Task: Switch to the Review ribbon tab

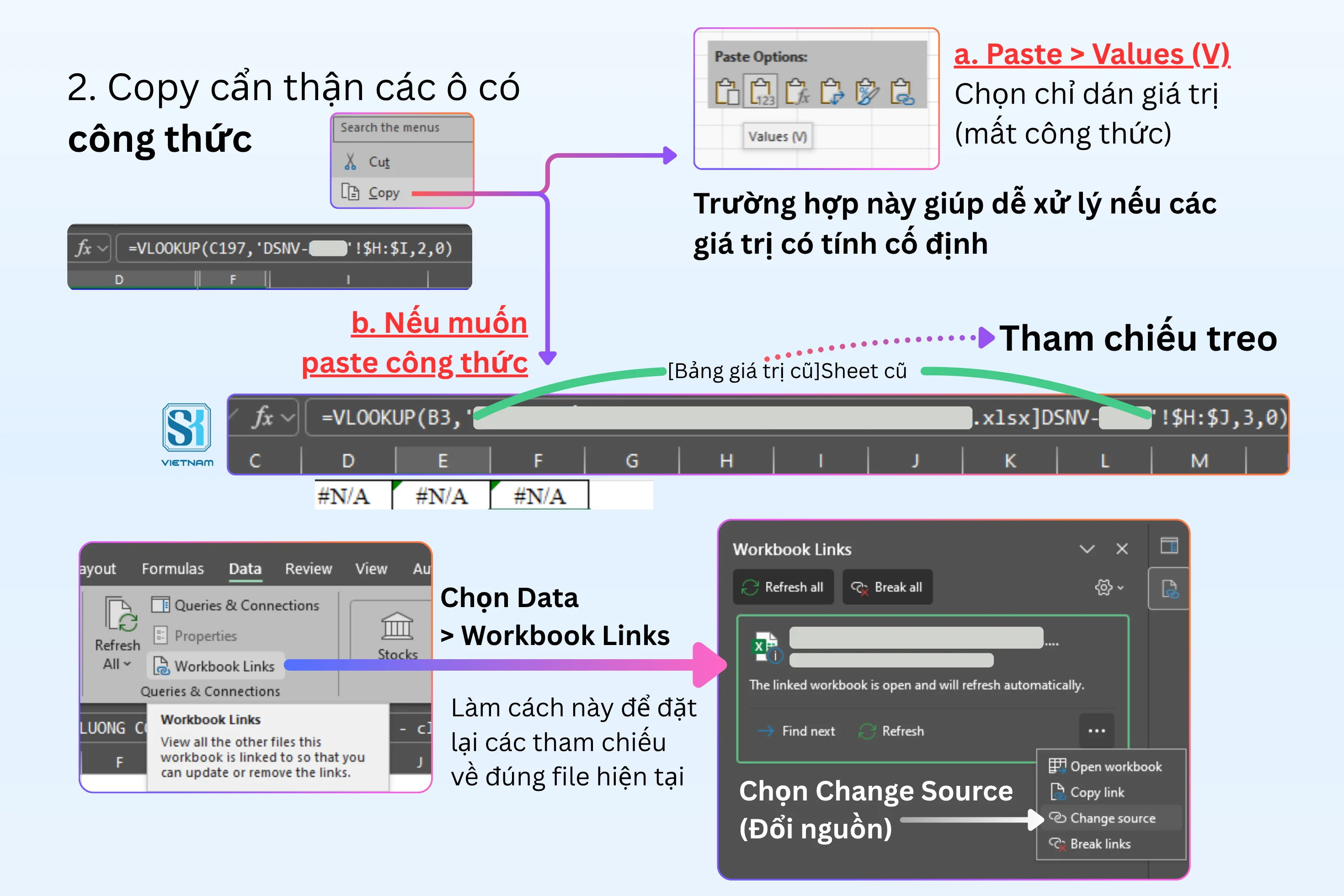Action: pos(309,569)
